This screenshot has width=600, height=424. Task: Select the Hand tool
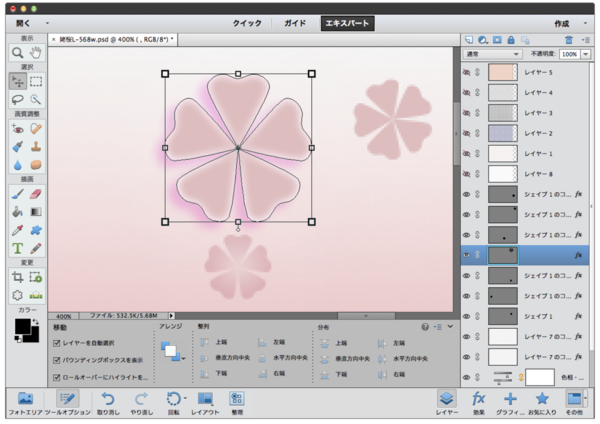coord(36,52)
